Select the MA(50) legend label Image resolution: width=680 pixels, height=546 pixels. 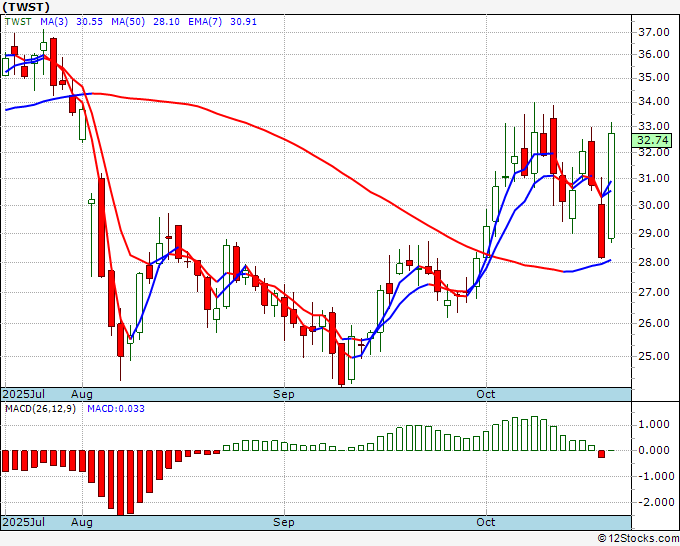pos(128,21)
